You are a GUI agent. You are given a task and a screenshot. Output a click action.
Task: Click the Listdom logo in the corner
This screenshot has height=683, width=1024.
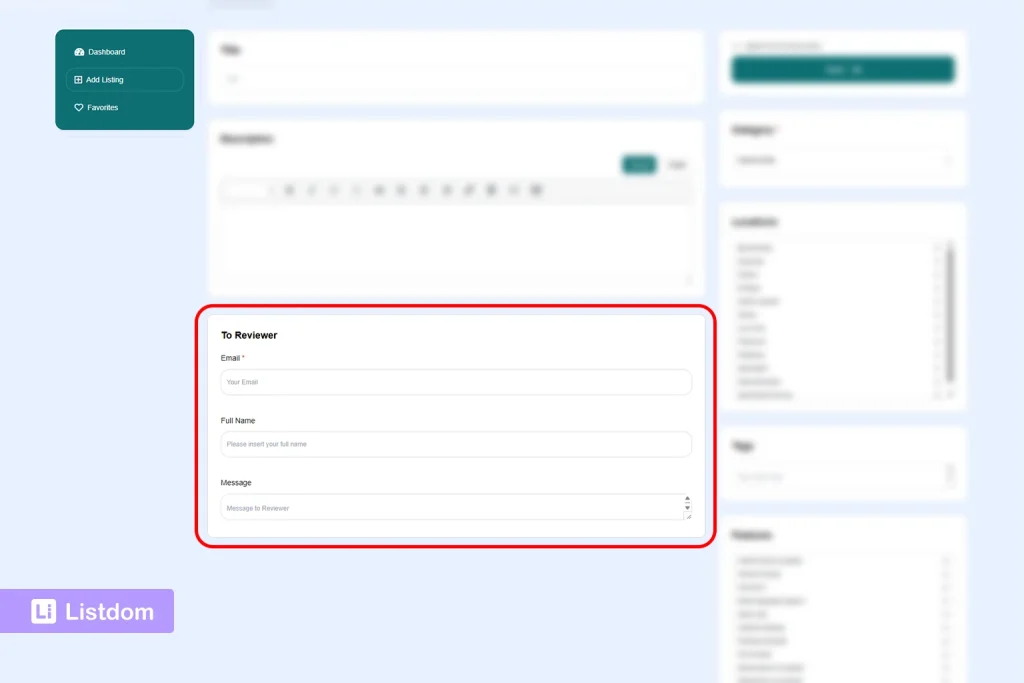coord(87,610)
